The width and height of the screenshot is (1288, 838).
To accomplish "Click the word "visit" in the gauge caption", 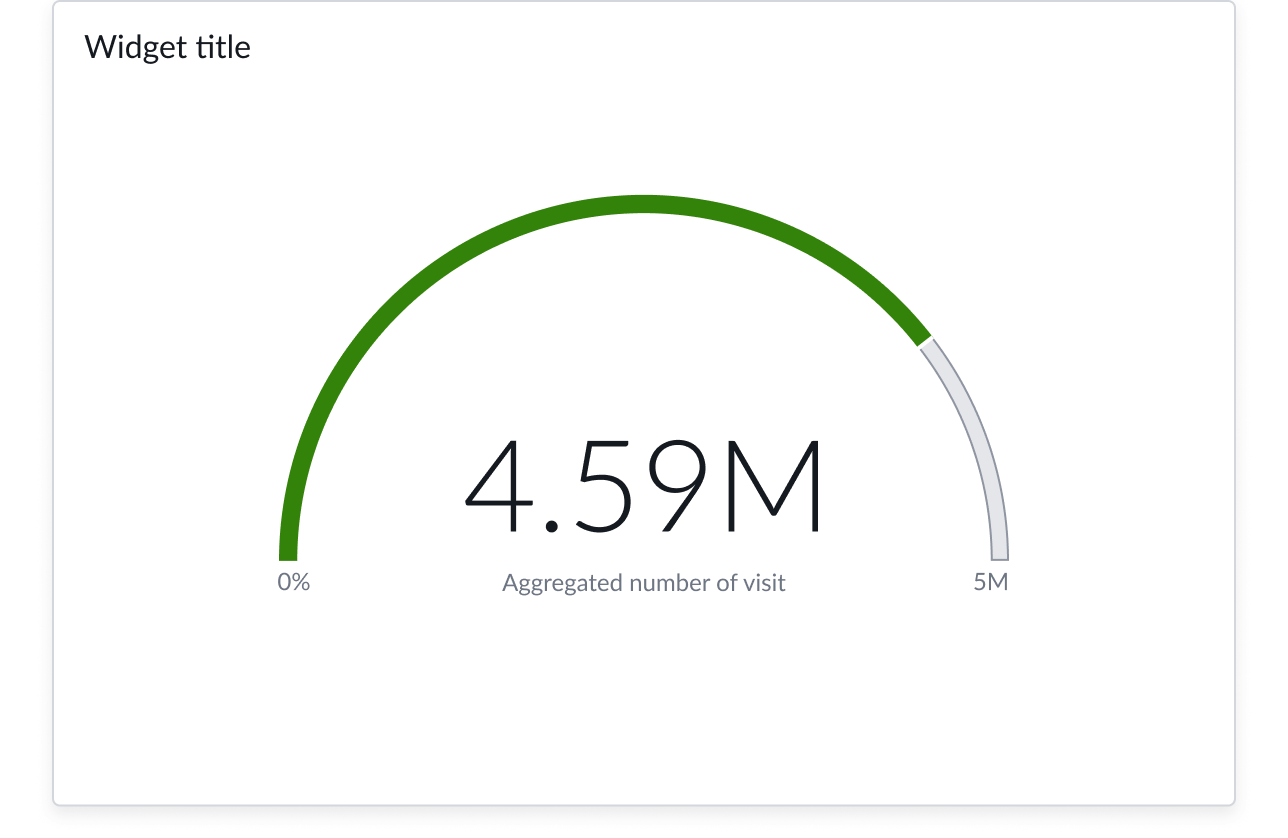I will coord(764,583).
